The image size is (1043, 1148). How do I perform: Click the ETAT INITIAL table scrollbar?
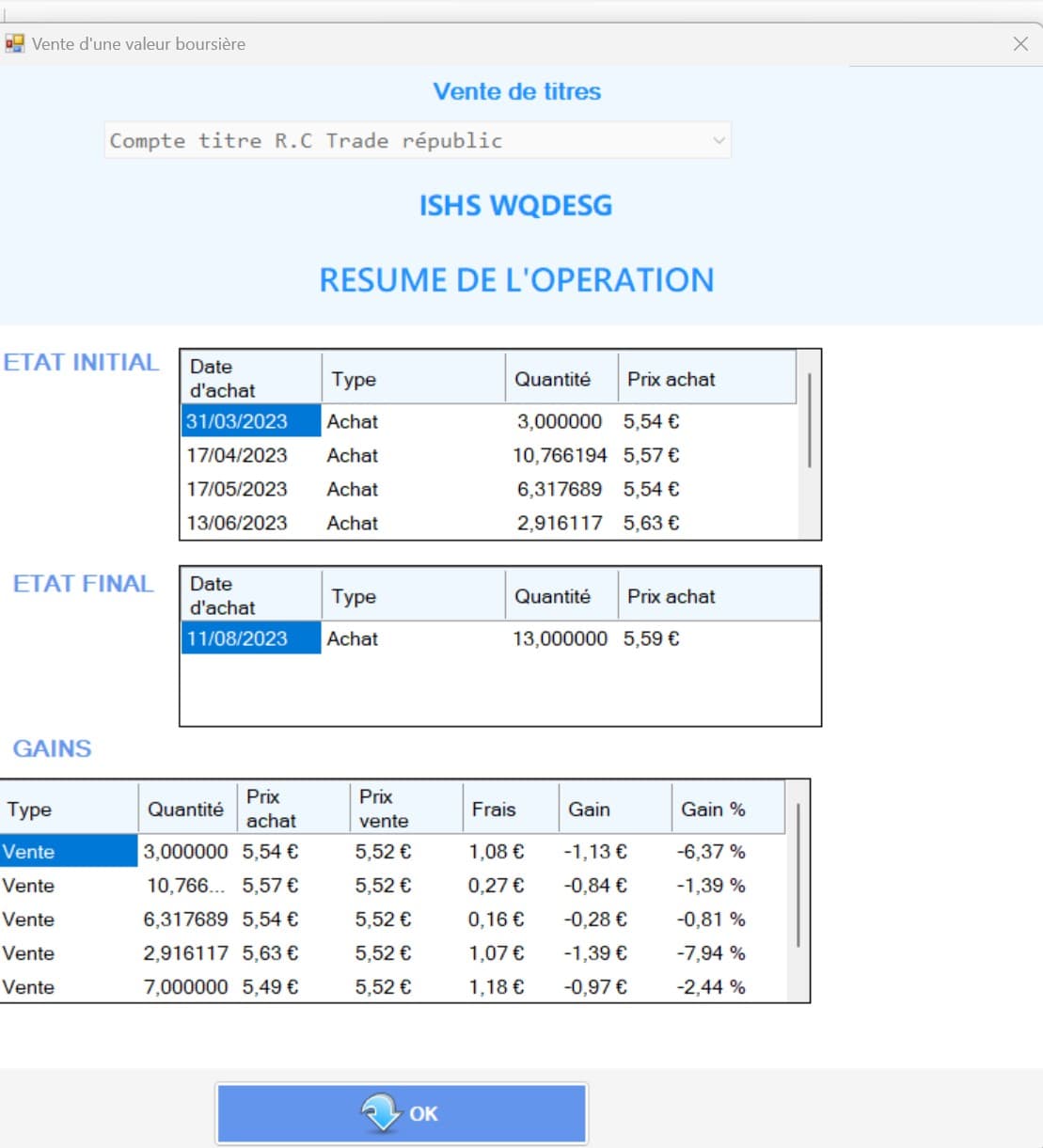tap(809, 444)
